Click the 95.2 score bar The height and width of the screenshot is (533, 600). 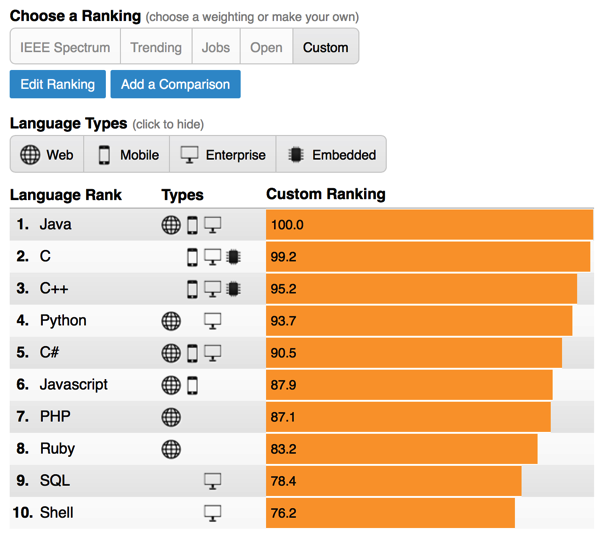421,289
